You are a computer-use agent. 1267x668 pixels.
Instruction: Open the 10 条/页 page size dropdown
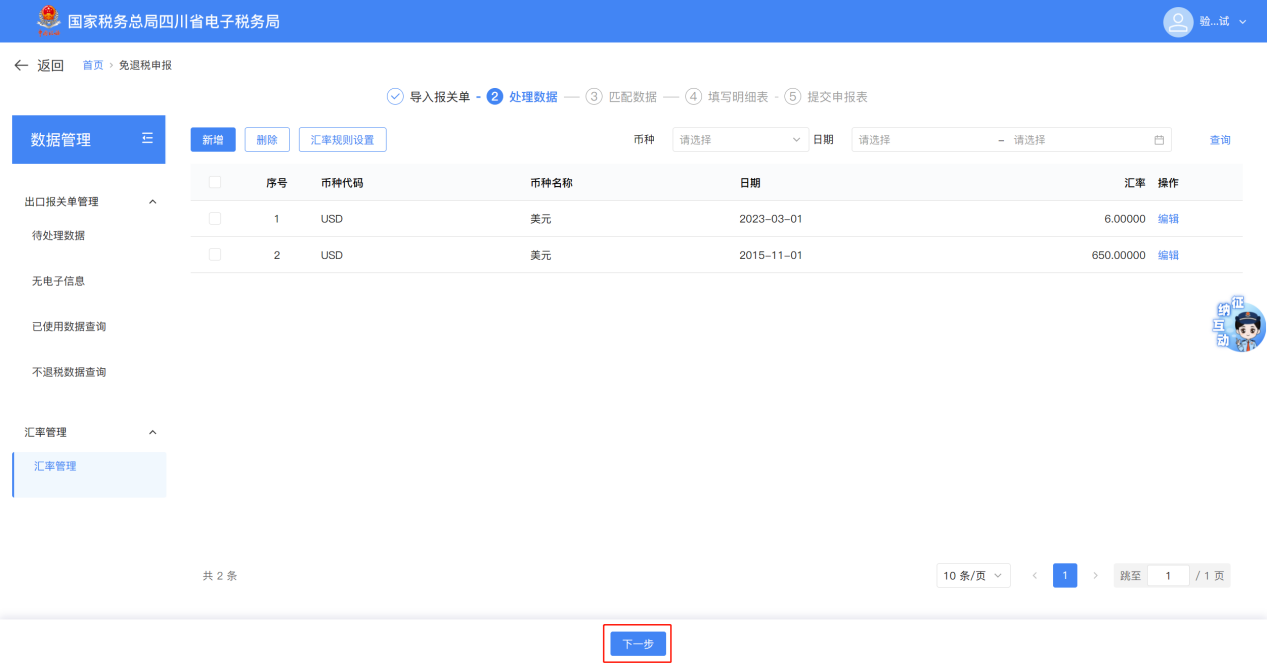(x=973, y=576)
